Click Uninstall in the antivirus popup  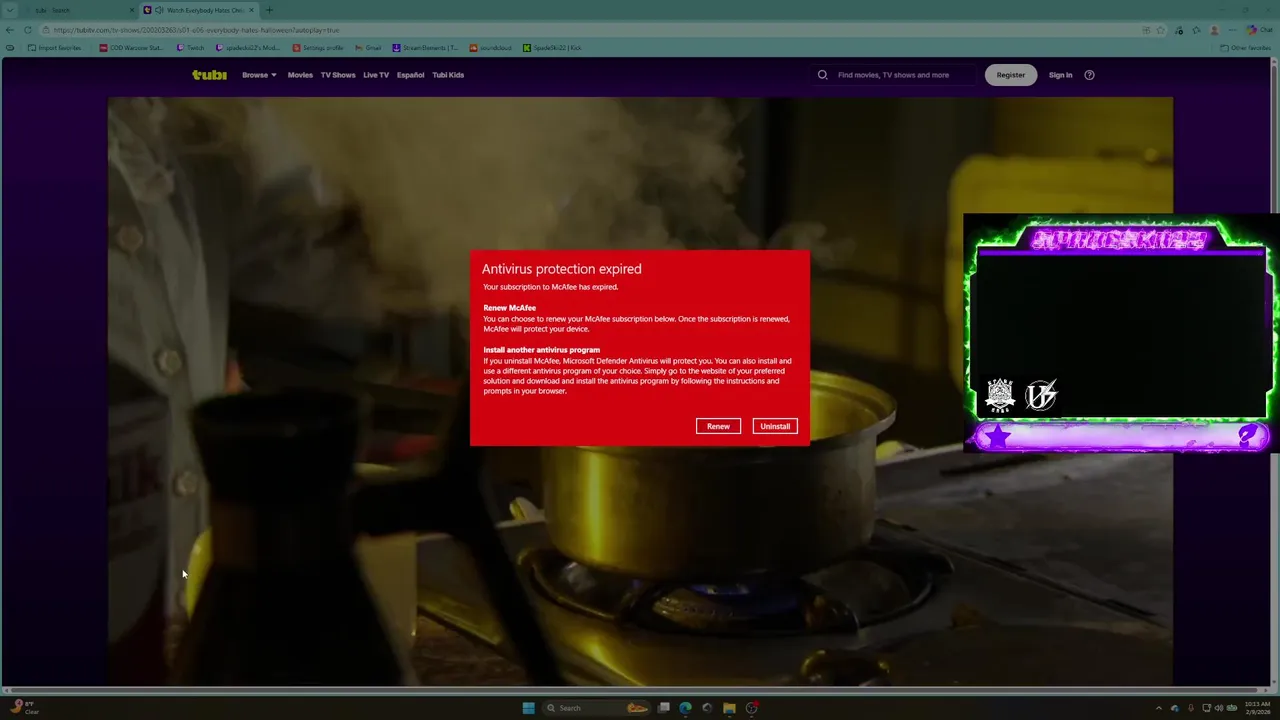tap(775, 427)
